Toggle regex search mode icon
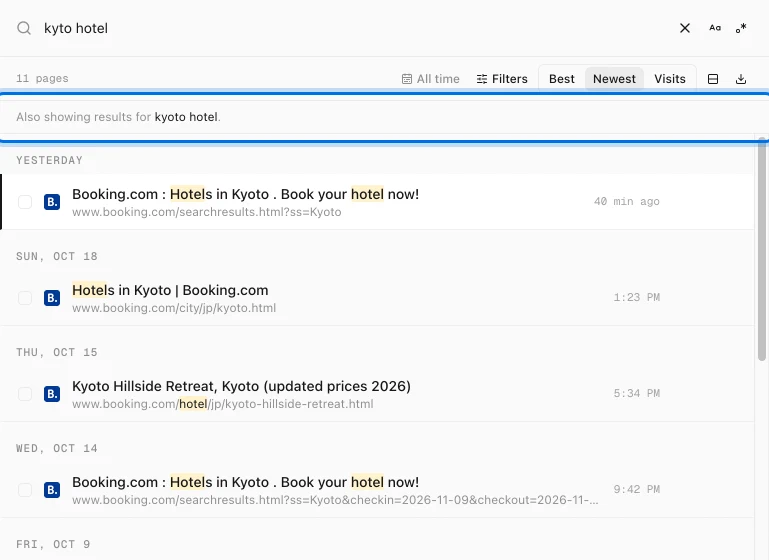The height and width of the screenshot is (560, 769). [741, 28]
